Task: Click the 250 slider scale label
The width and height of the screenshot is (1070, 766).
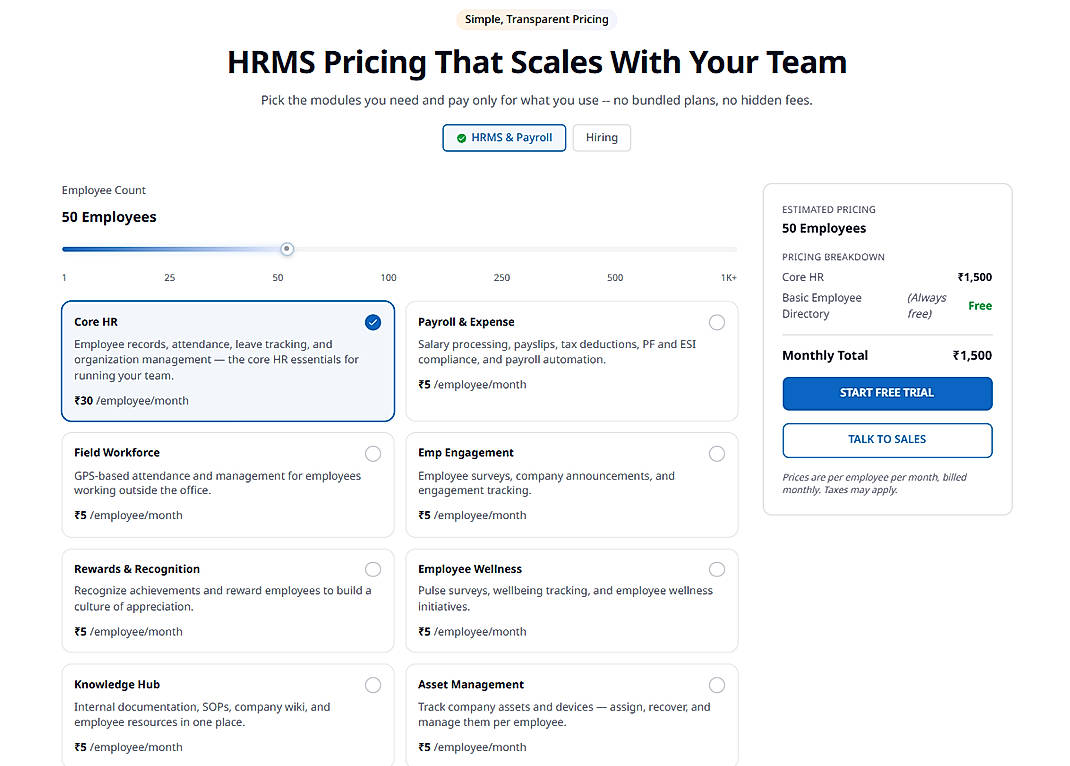Action: click(502, 278)
